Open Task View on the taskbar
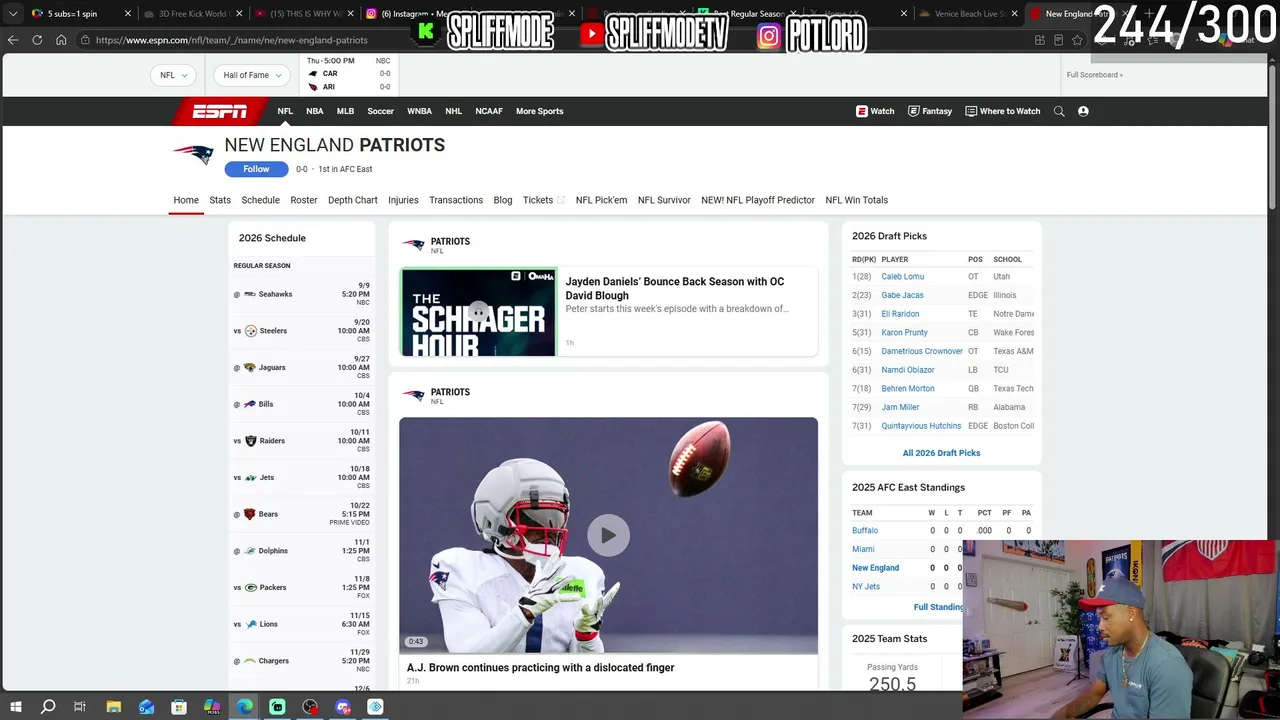Screen dimensions: 1280x720 tap(80, 707)
